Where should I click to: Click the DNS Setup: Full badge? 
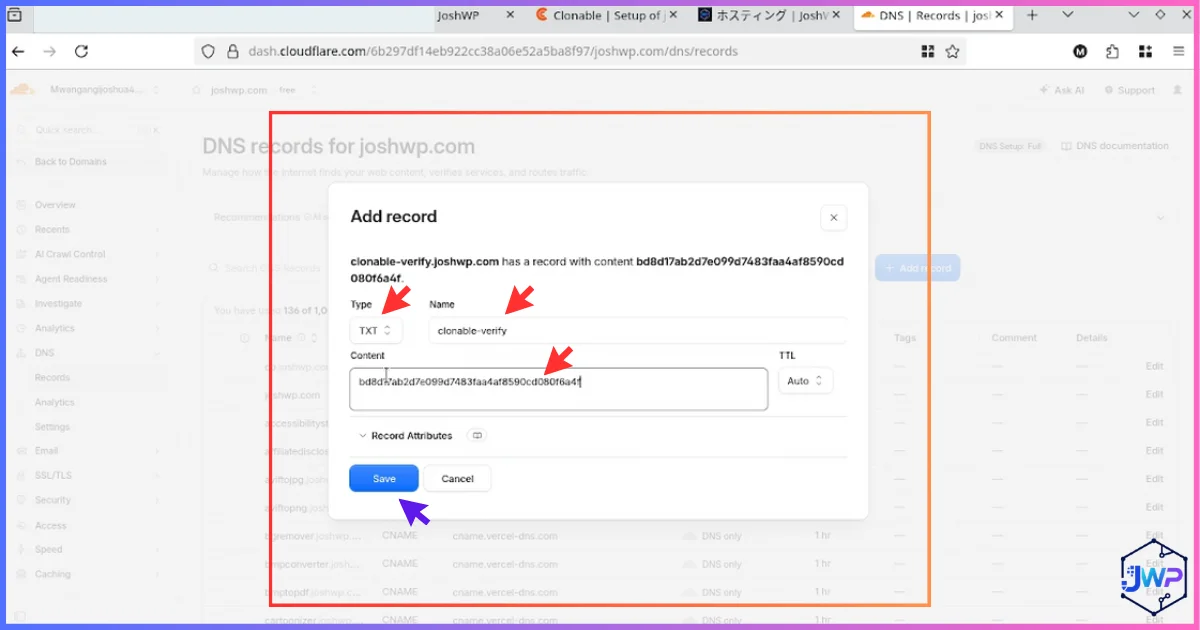pyautogui.click(x=1010, y=146)
